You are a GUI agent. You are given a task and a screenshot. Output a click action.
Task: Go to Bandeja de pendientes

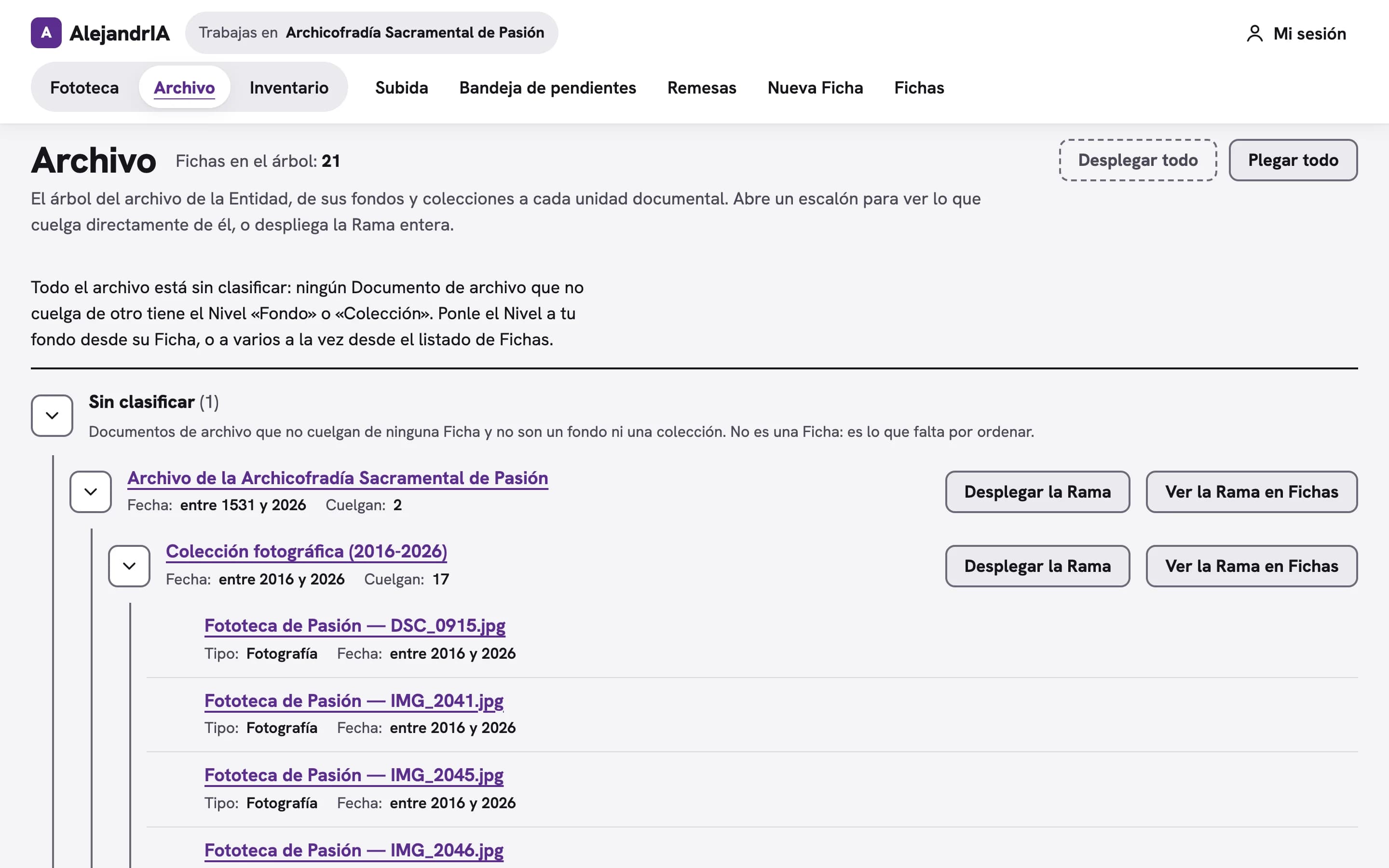(x=547, y=87)
